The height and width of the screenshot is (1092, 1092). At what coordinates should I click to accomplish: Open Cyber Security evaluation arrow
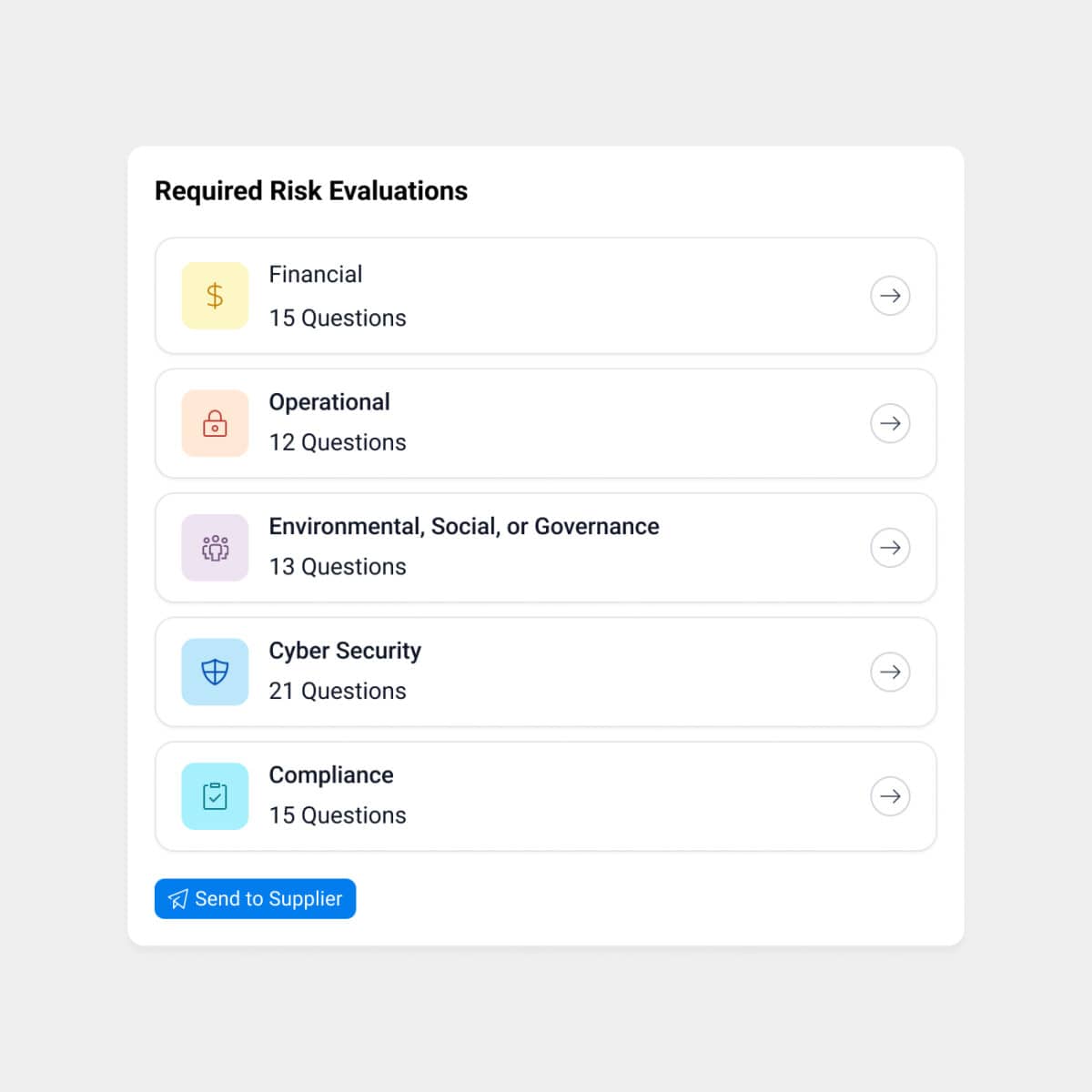[890, 672]
